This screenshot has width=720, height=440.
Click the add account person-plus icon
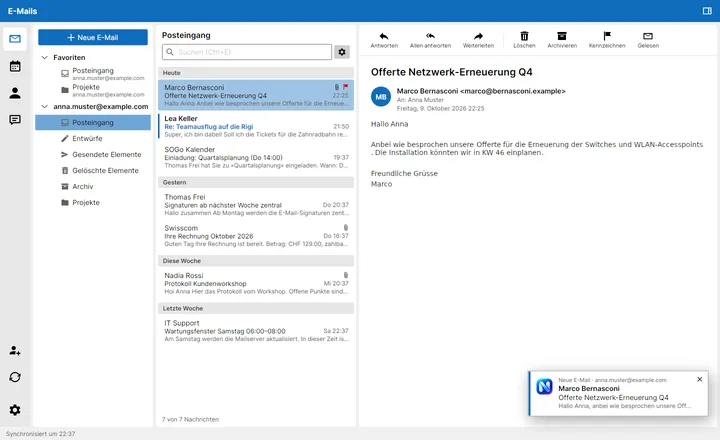(15, 351)
